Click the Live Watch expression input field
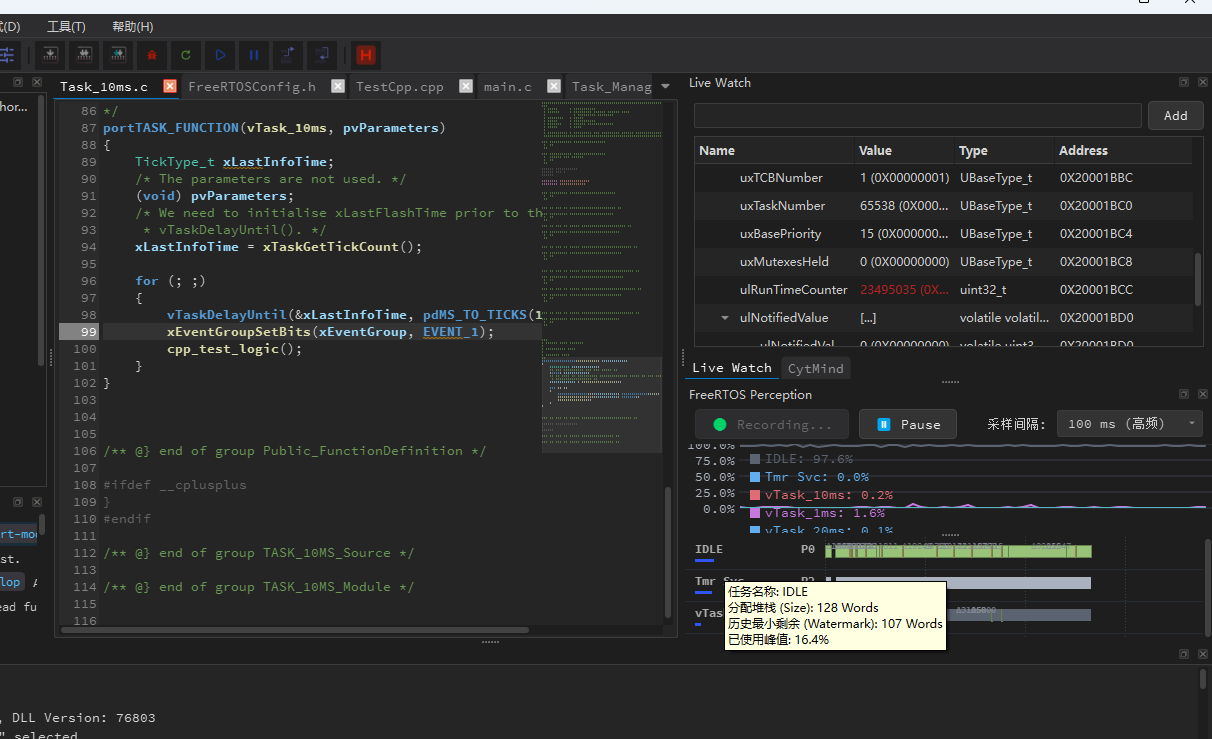Viewport: 1212px width, 739px height. pyautogui.click(x=918, y=116)
